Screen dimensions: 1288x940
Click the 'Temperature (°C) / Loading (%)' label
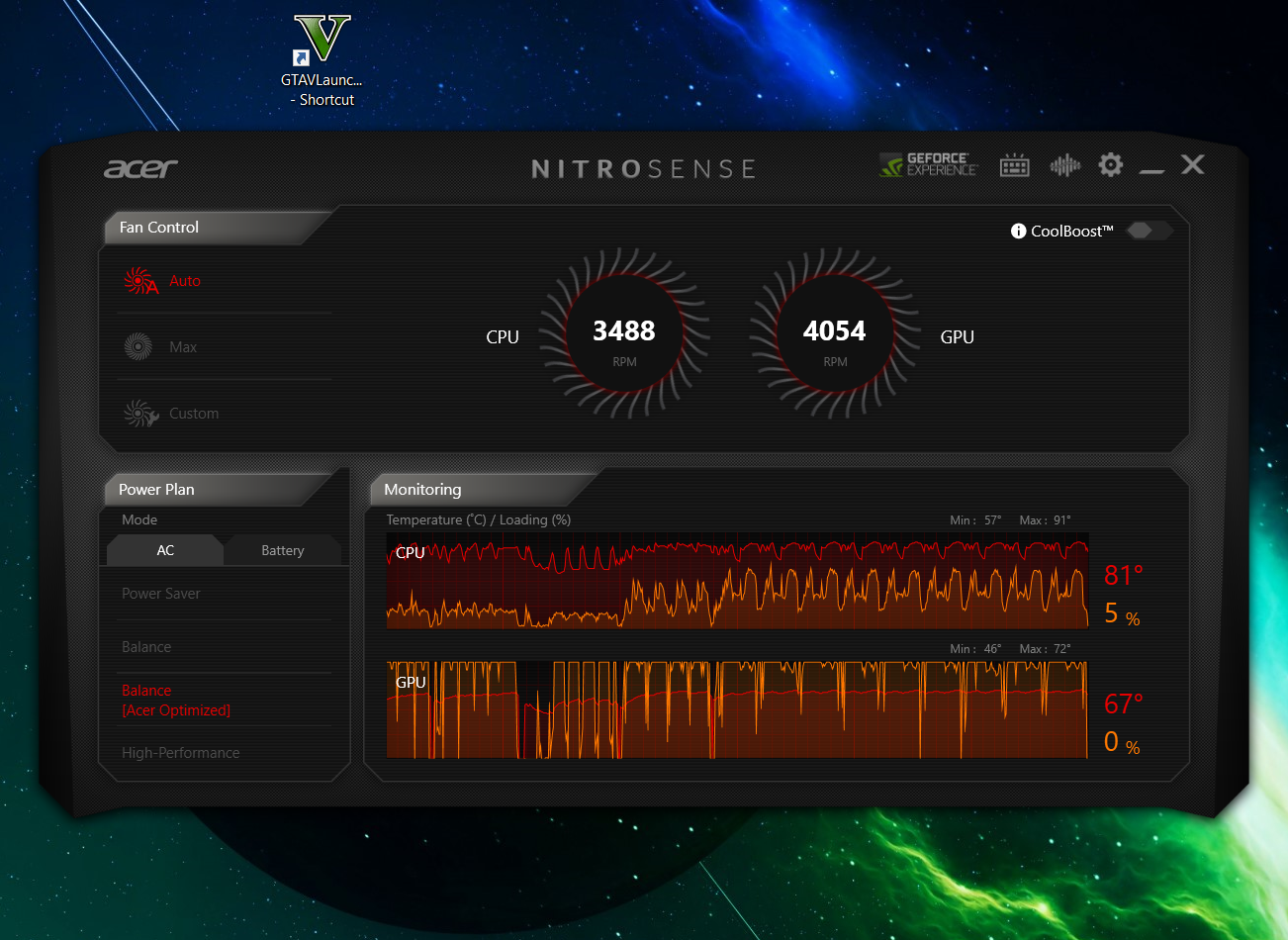479,520
